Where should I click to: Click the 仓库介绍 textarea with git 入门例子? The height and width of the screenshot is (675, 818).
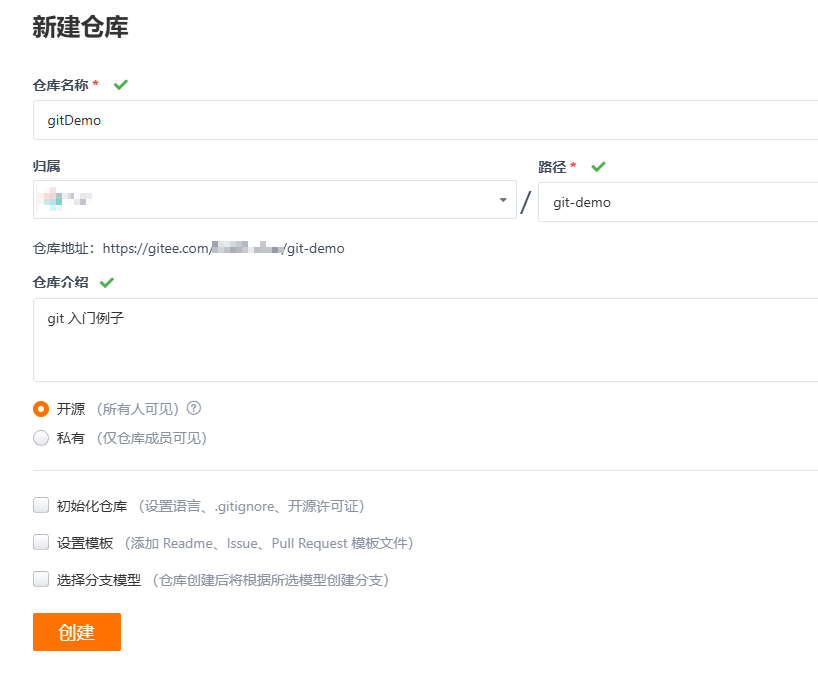pos(425,340)
